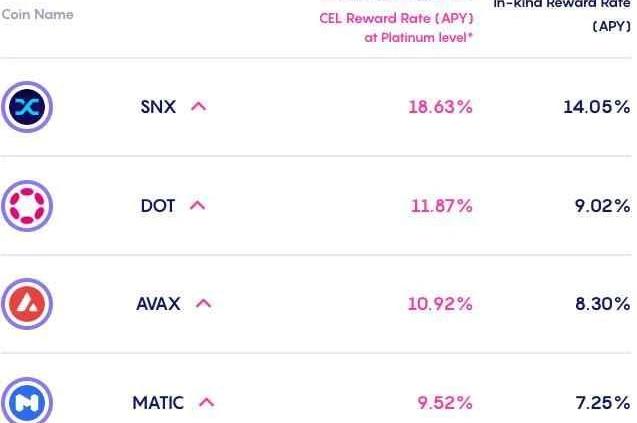Click SNX's 18.63% CEL reward rate
Image resolution: width=637 pixels, height=423 pixels.
pos(440,107)
